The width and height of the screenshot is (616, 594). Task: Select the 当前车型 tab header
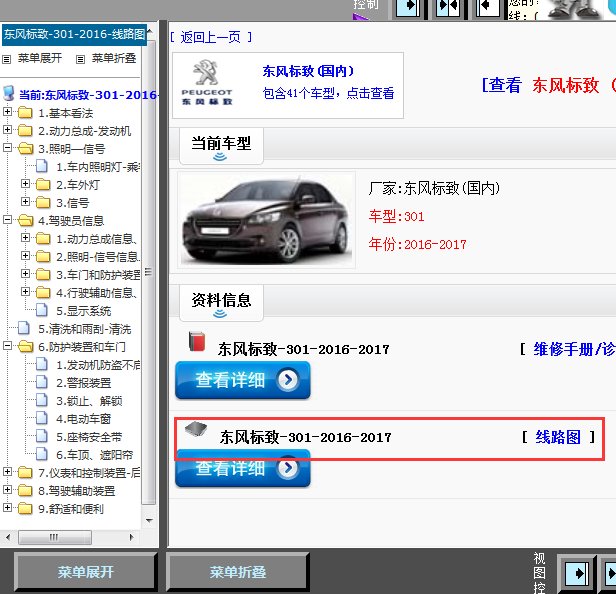221,146
